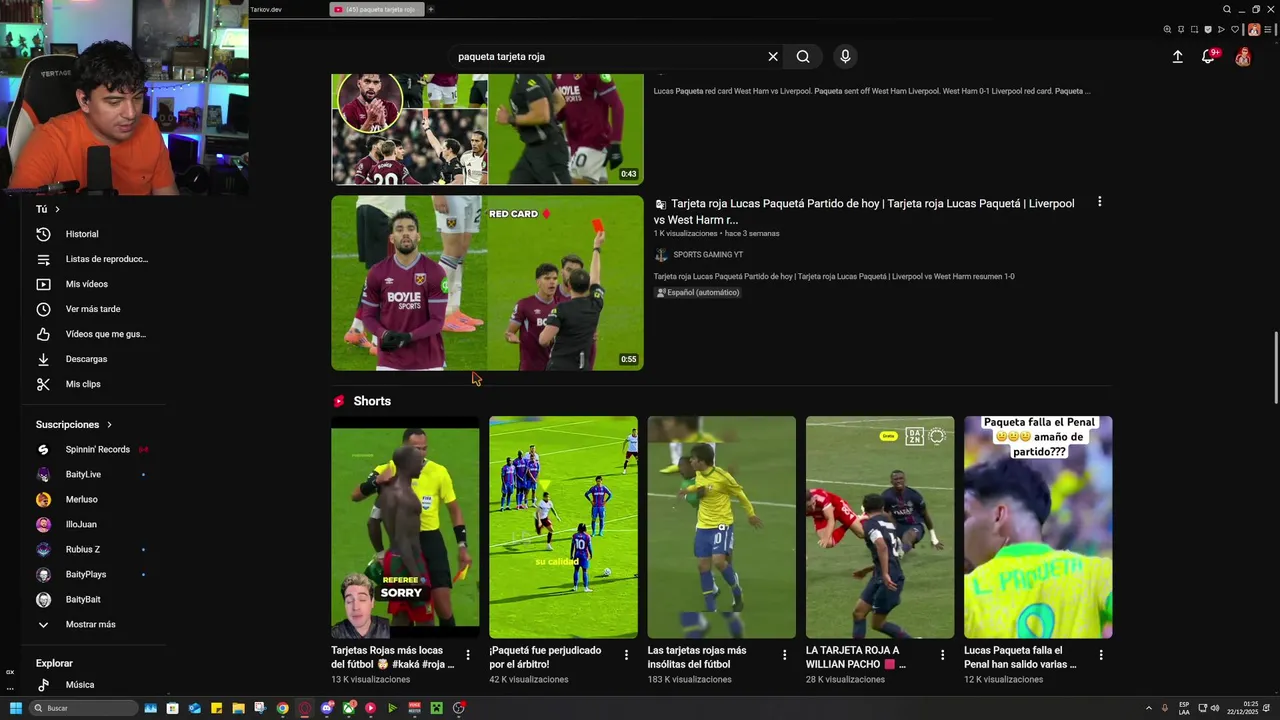1280x720 pixels.
Task: Click the Merluso channel avatar
Action: 43,499
